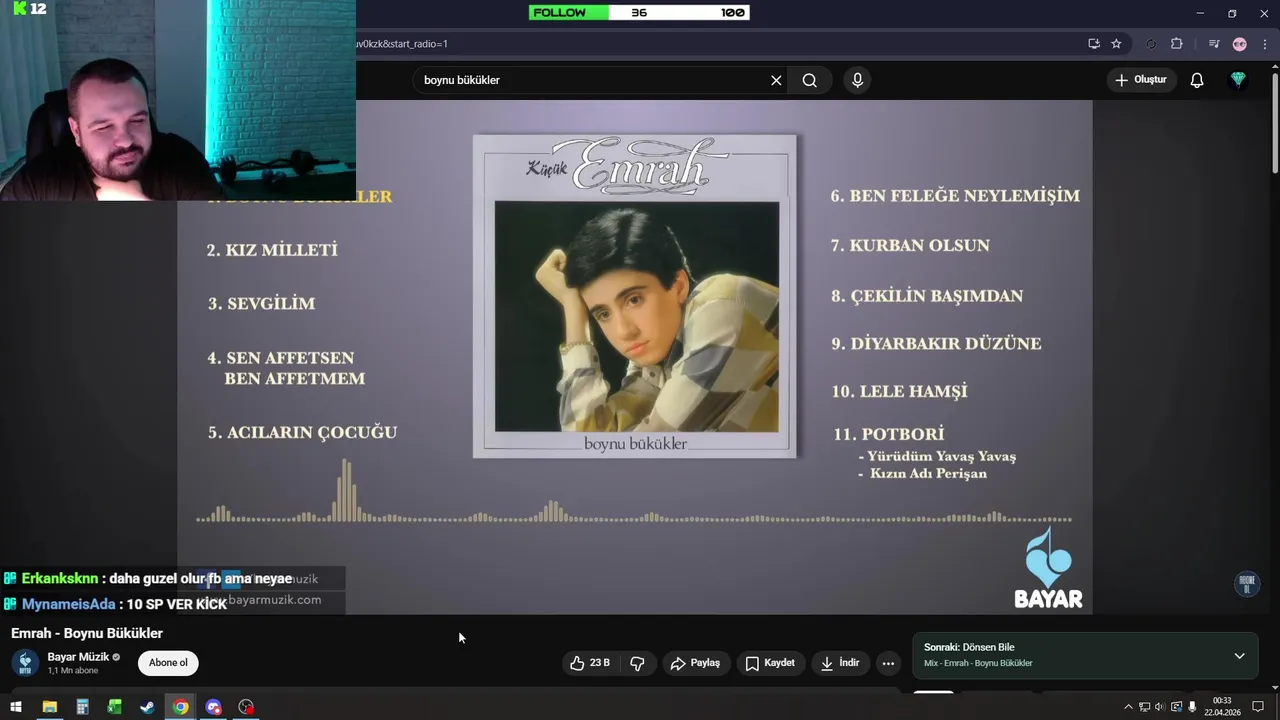Bookmark this page with the star icon
1280x720 pixels.
1116,44
